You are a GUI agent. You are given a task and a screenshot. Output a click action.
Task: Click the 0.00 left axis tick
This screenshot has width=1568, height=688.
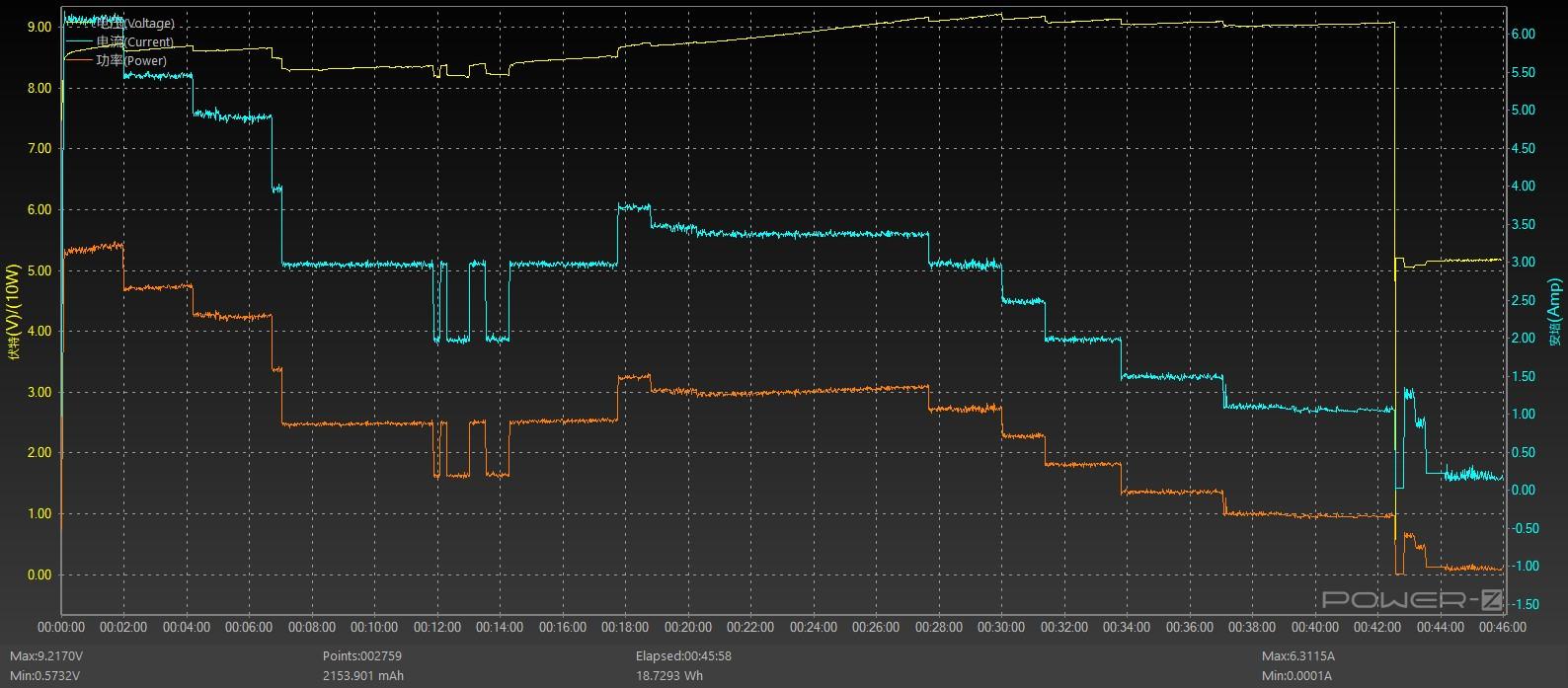click(39, 575)
